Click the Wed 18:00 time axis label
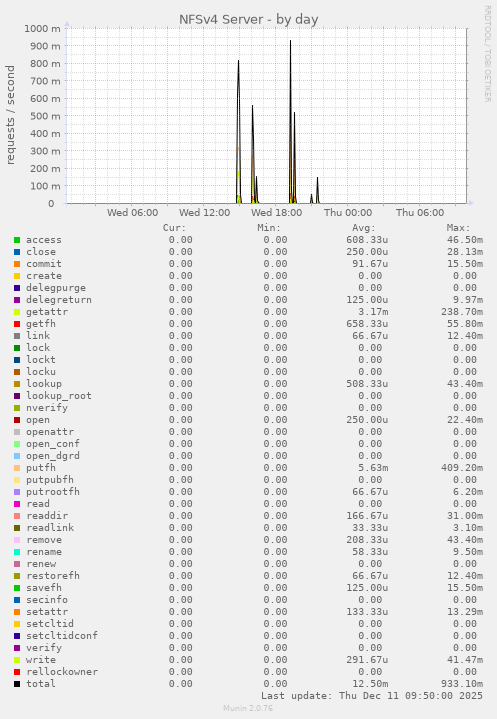This screenshot has height=719, width=497. (x=276, y=213)
